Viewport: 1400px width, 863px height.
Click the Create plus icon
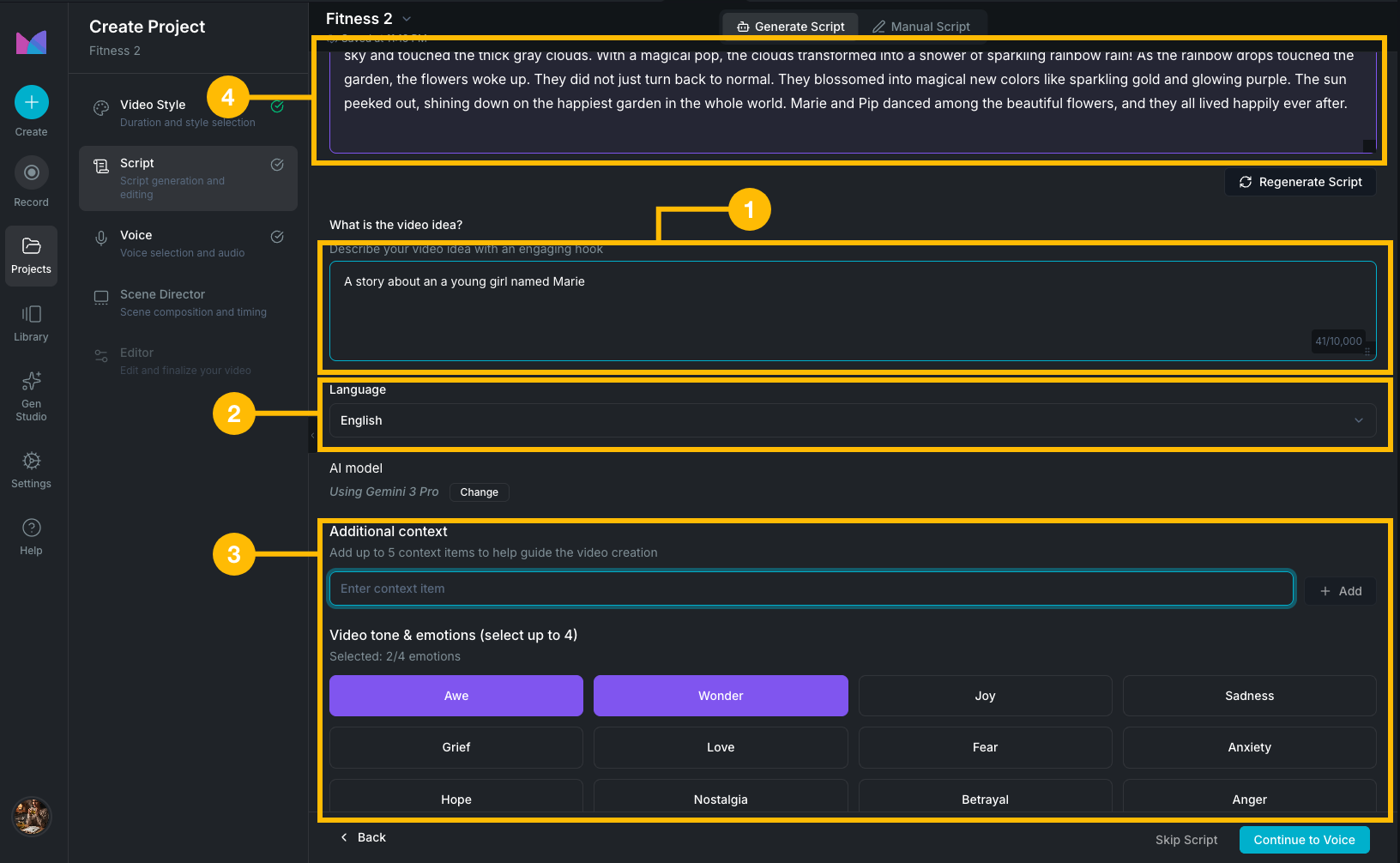(x=31, y=101)
